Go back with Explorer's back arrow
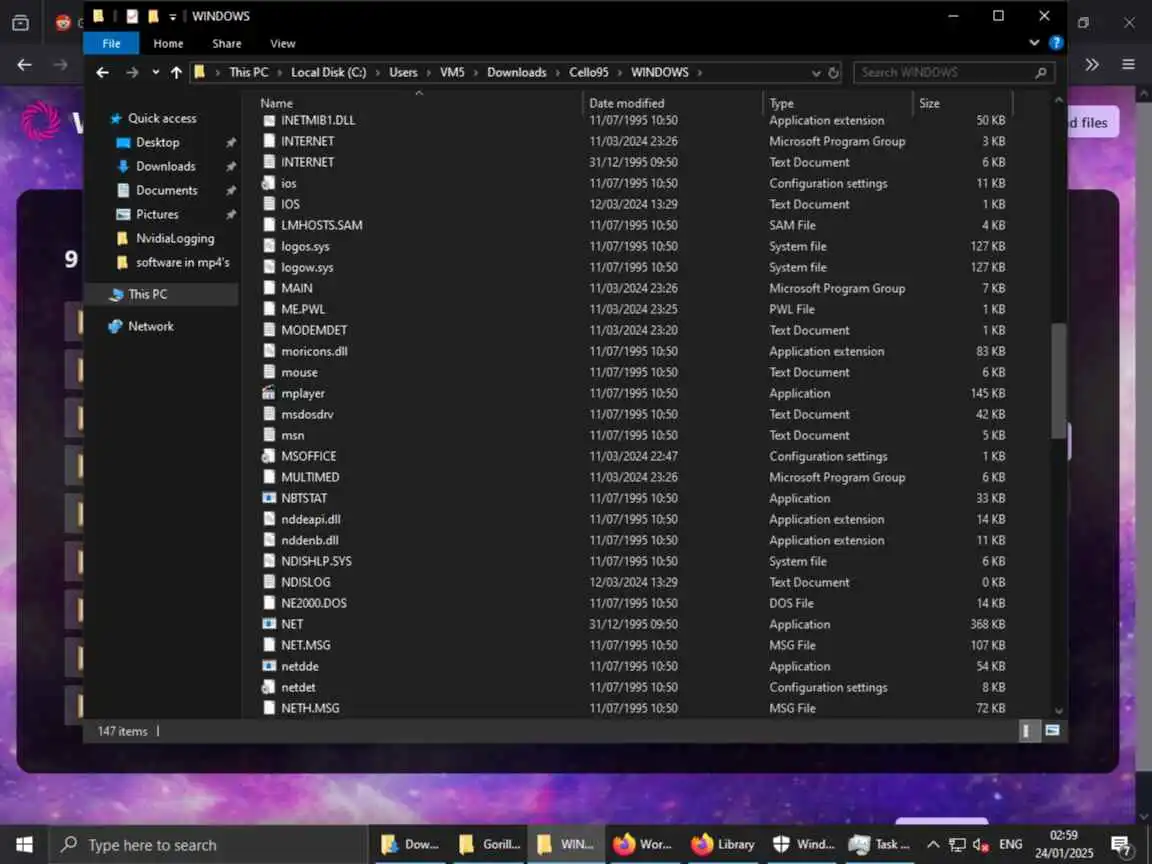1152x864 pixels. click(103, 72)
